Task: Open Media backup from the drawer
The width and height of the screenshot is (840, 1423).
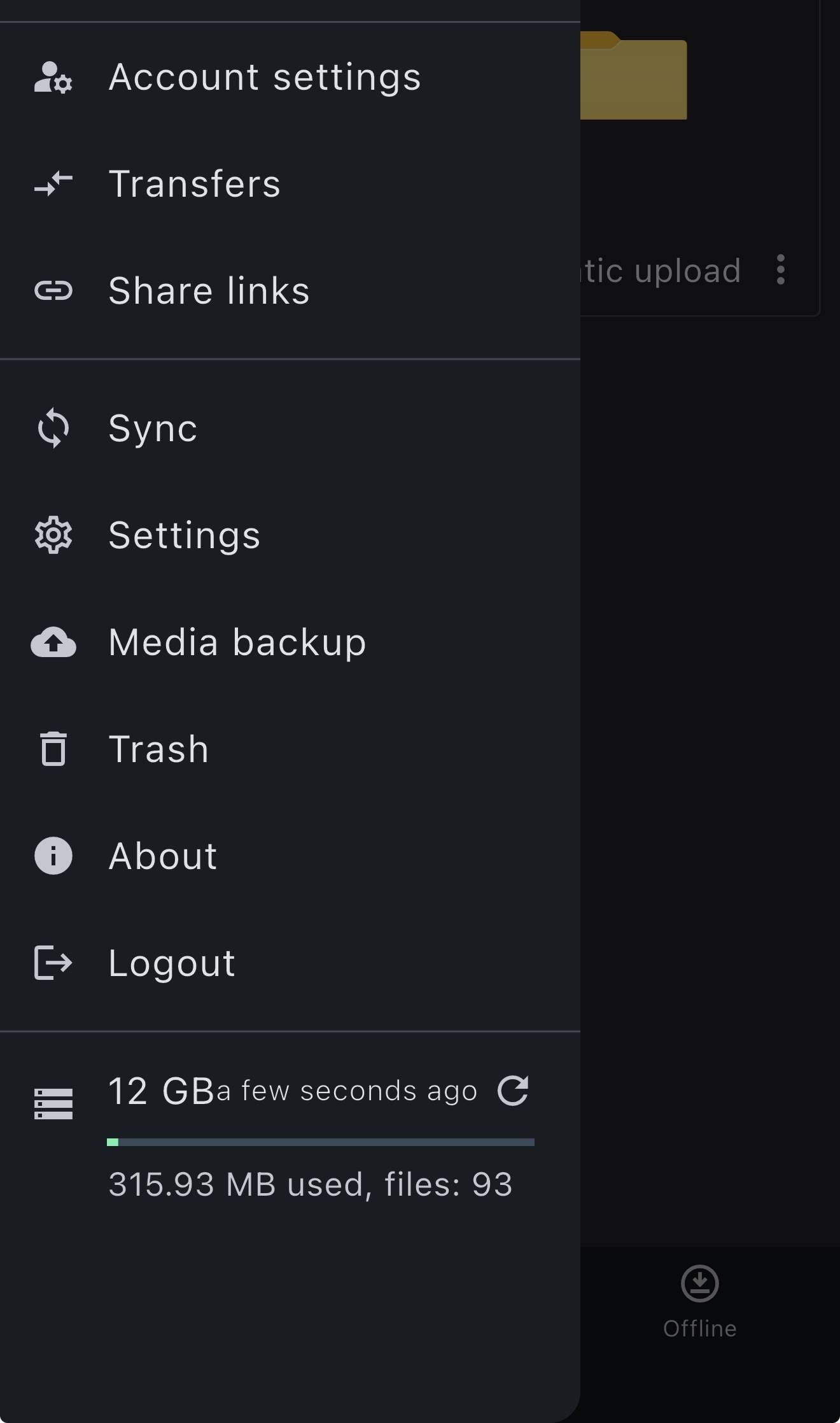Action: tap(237, 642)
